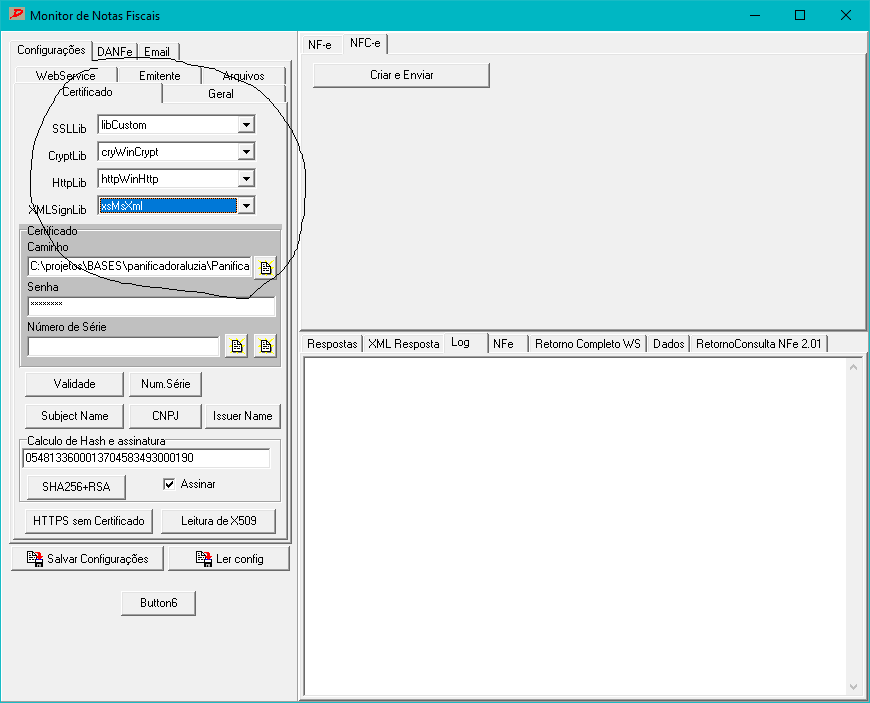Switch to the NF-e tab

320,45
